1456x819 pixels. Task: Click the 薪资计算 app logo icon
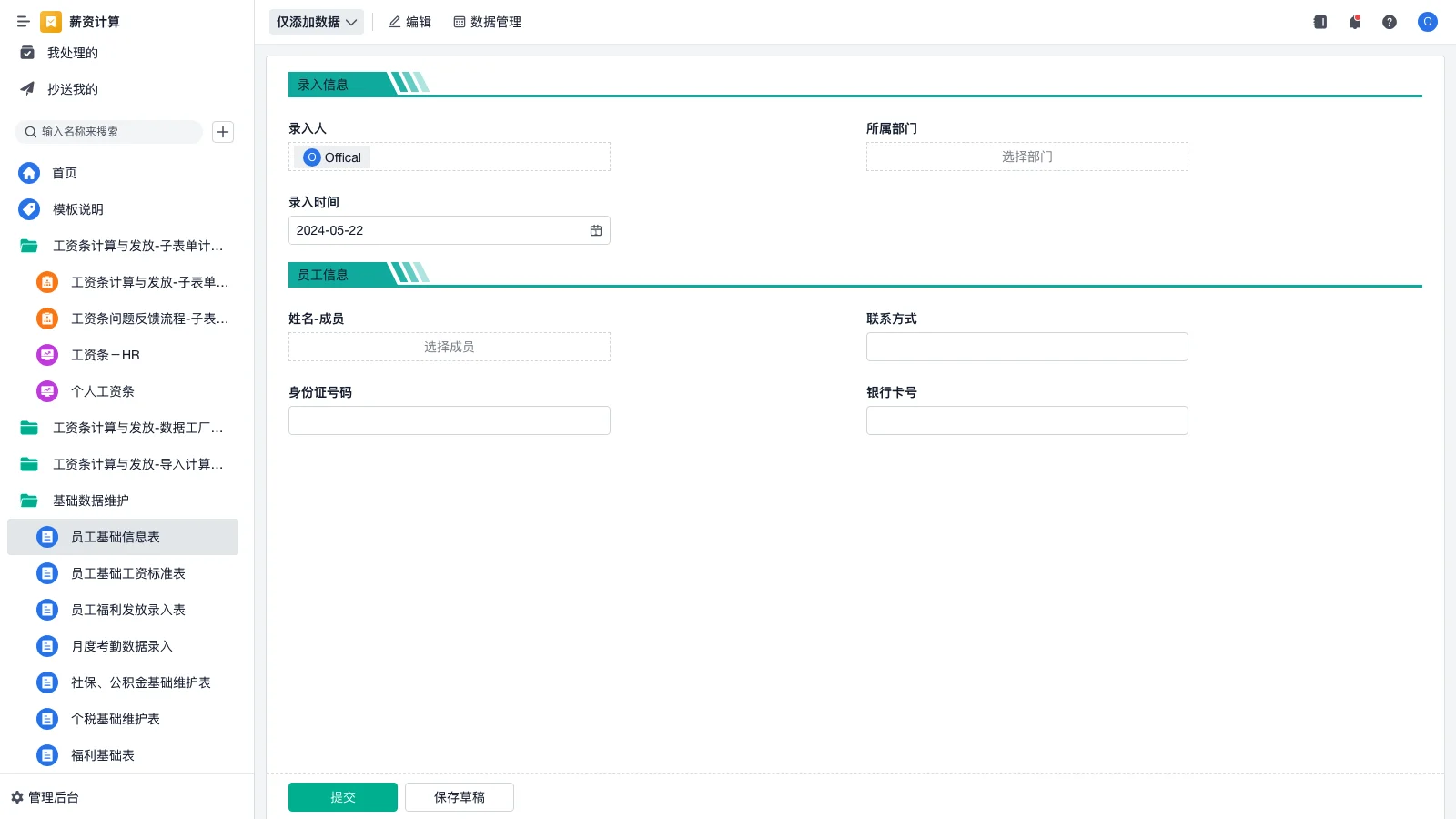[51, 22]
